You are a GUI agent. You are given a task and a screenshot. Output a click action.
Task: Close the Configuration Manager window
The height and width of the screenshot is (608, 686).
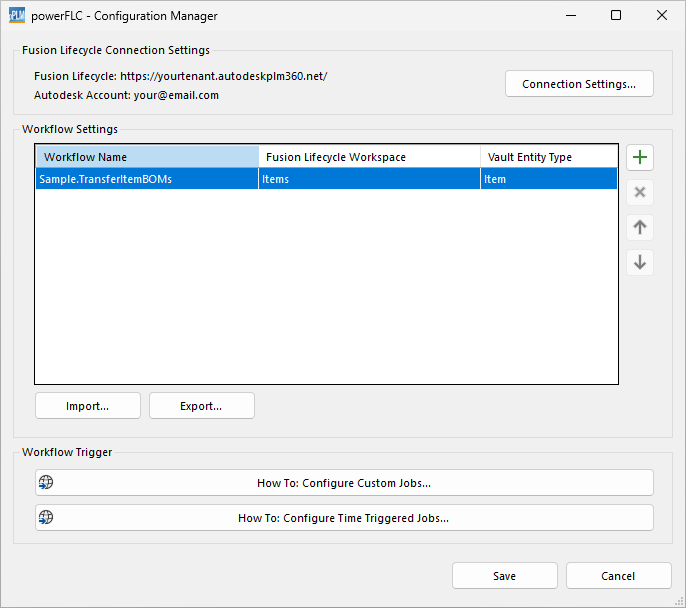[x=662, y=16]
